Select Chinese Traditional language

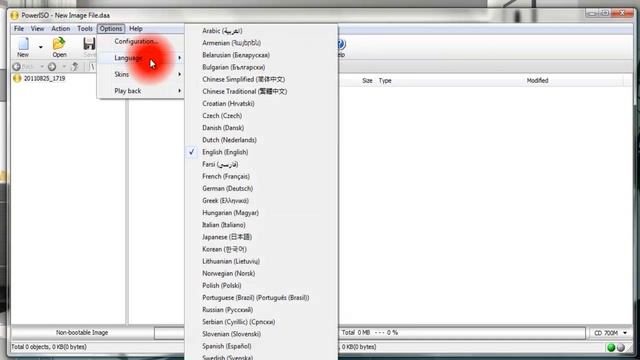click(x=261, y=91)
